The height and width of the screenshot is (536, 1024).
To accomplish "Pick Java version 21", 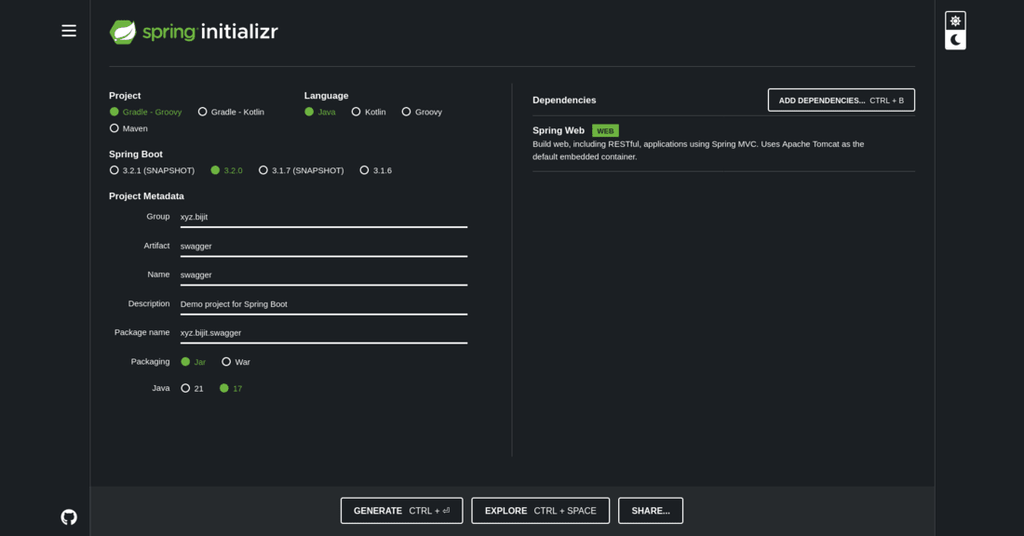I will [192, 388].
